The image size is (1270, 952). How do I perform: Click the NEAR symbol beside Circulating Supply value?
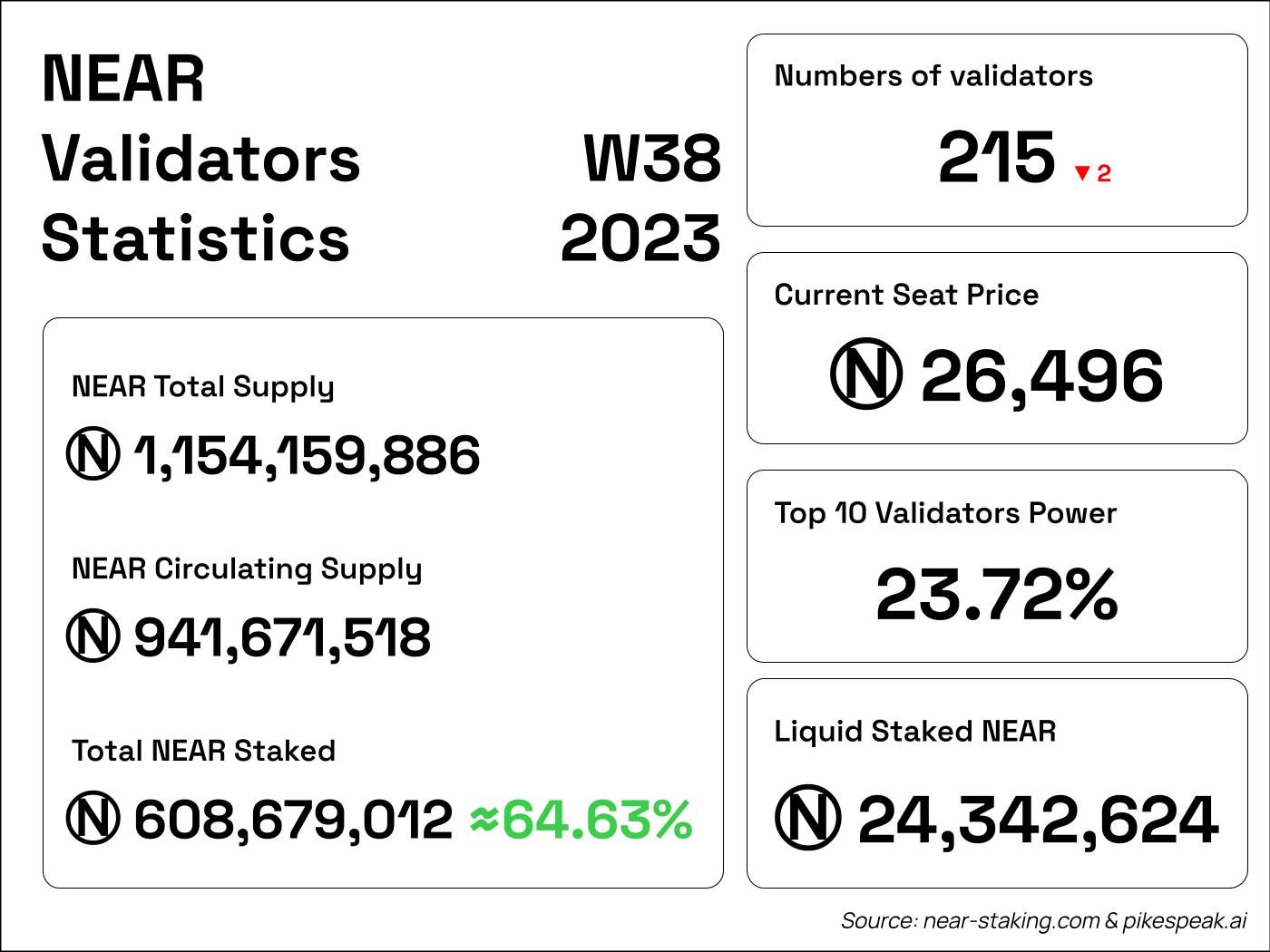pos(93,636)
